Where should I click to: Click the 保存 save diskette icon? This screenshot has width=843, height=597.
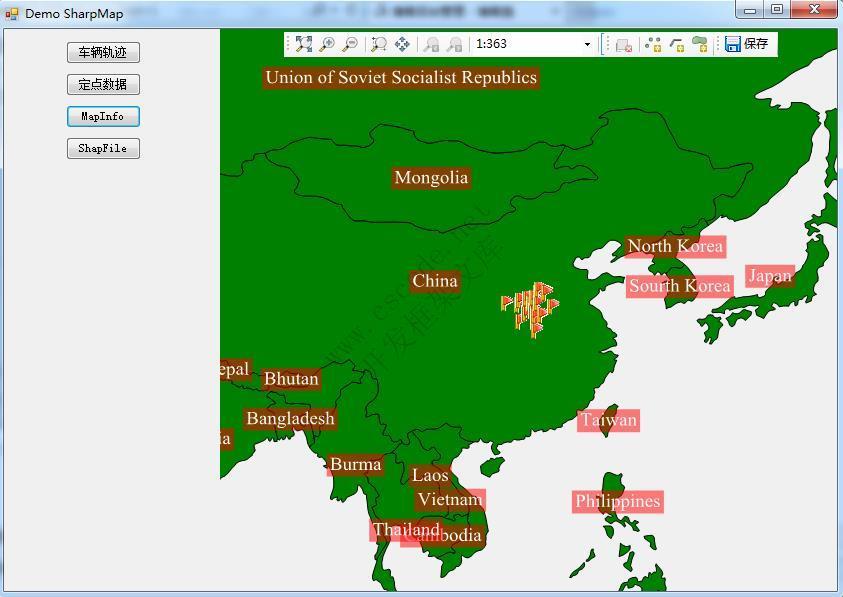pos(735,44)
